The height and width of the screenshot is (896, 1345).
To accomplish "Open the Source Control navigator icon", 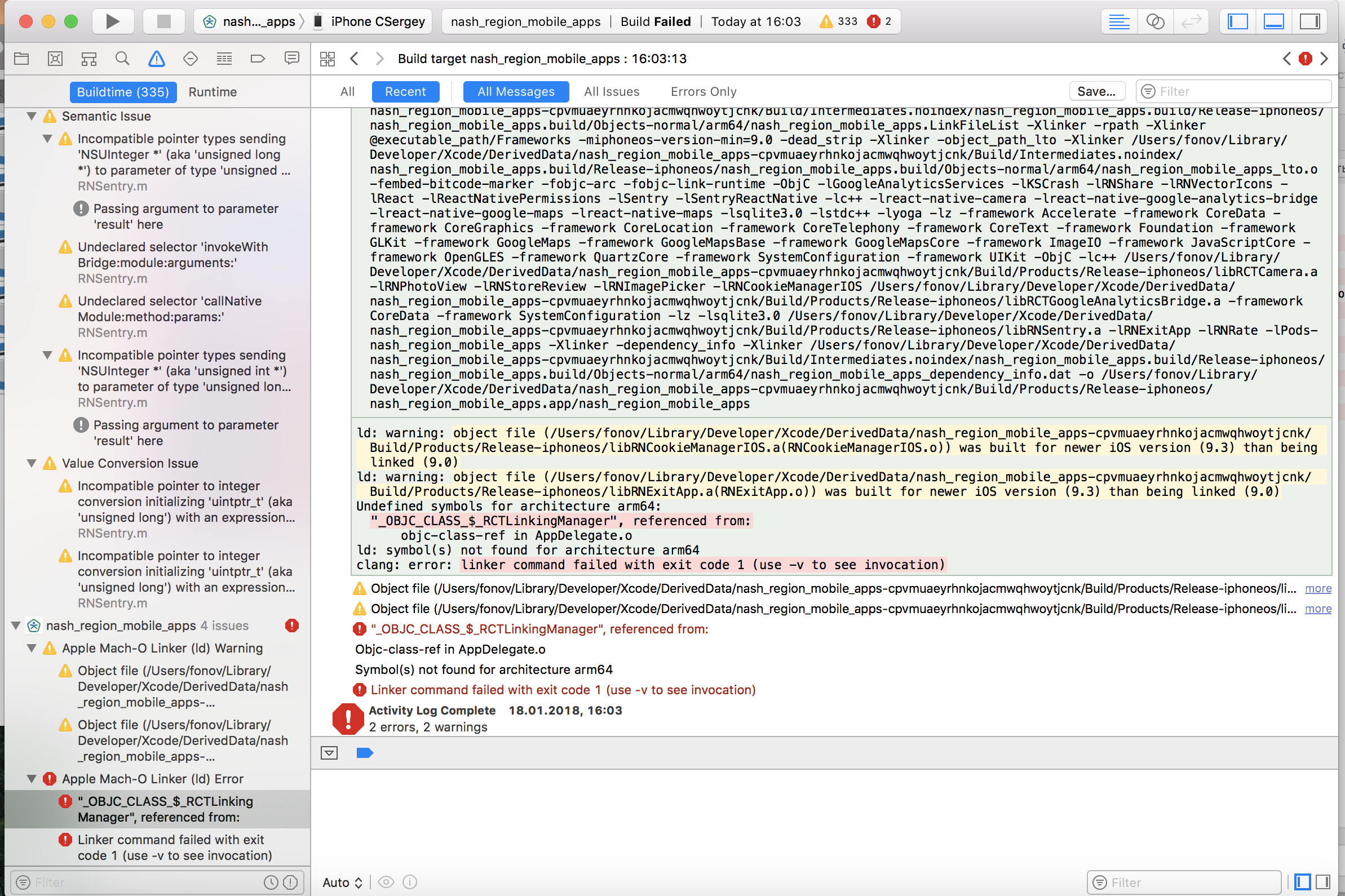I will tap(55, 58).
